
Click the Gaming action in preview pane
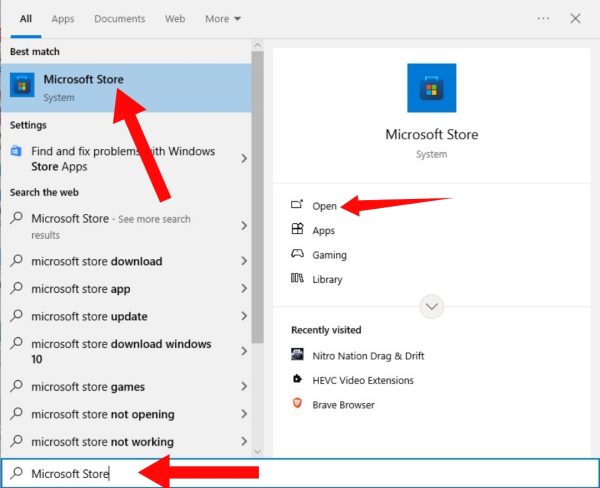329,255
